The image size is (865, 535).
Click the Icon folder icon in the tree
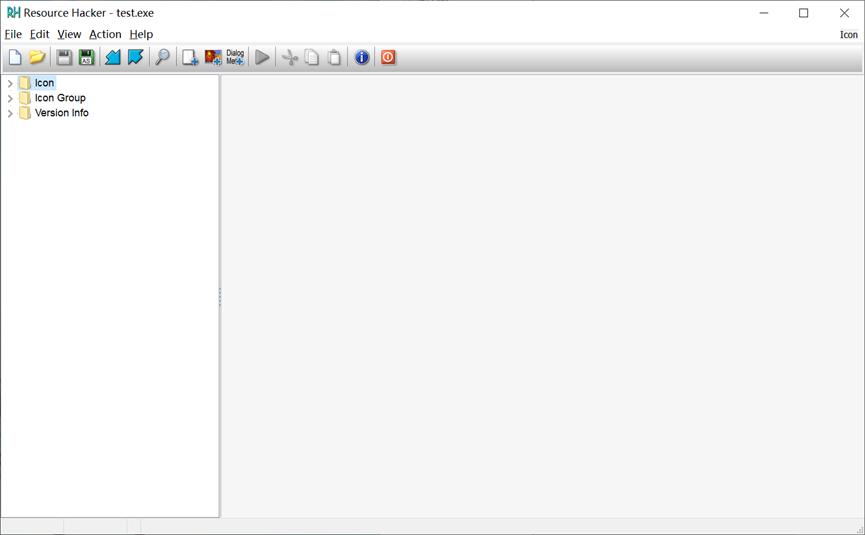click(24, 83)
